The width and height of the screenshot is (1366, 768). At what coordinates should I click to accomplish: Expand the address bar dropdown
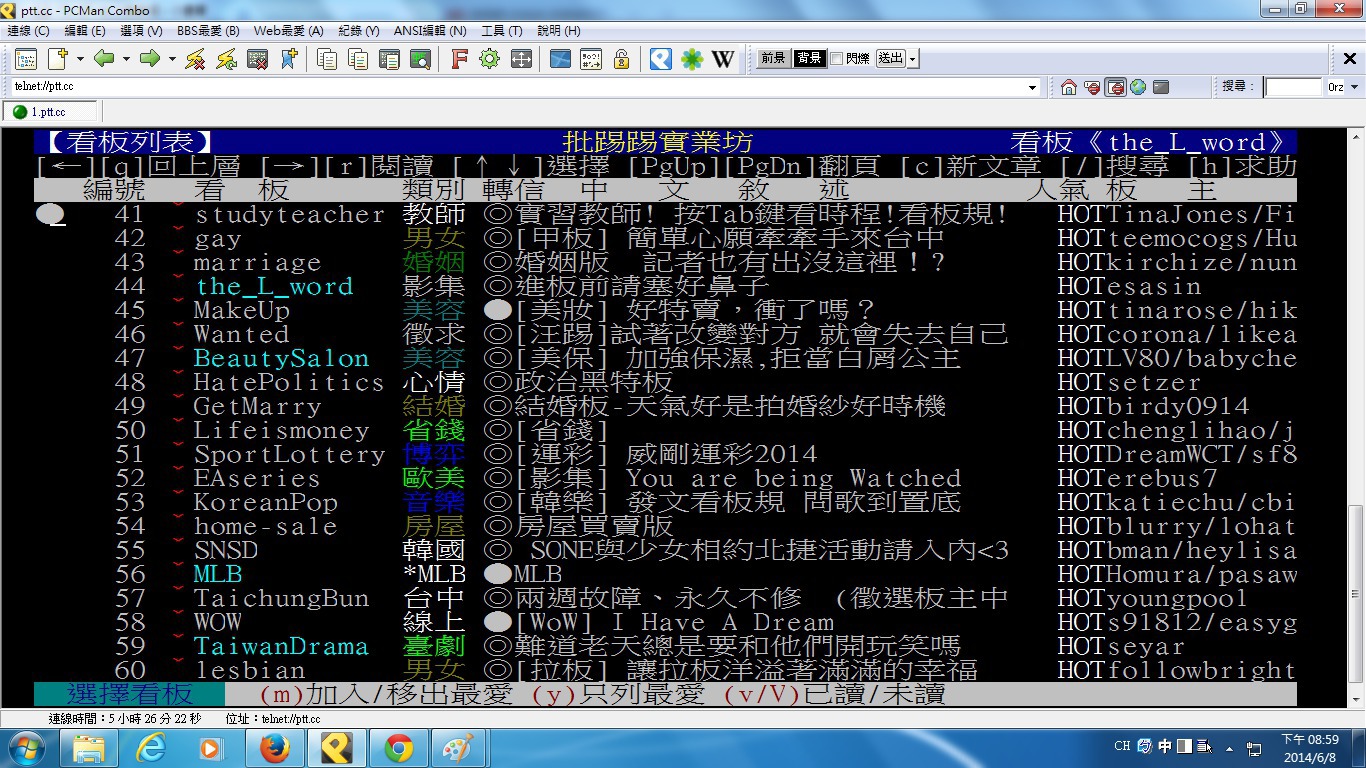(1033, 88)
